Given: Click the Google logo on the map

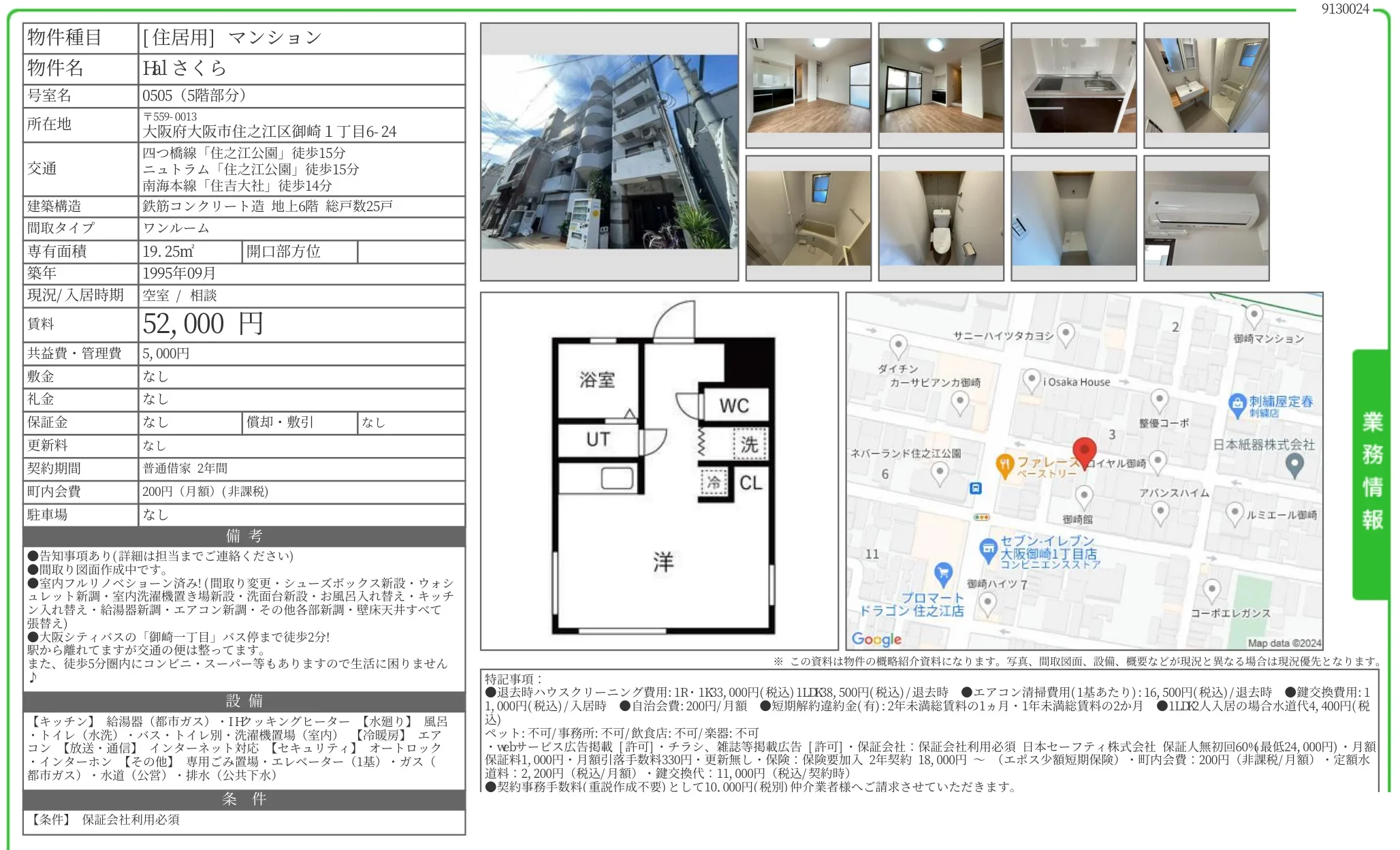Looking at the screenshot, I should [x=876, y=639].
